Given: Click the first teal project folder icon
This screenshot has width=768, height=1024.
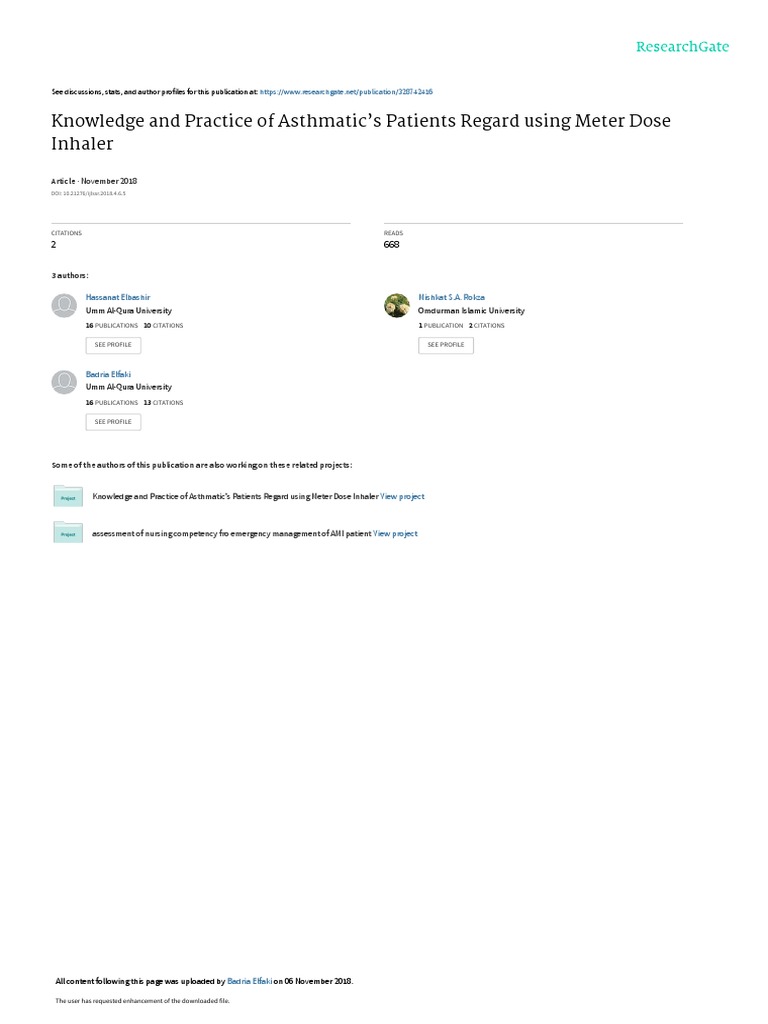Looking at the screenshot, I should pyautogui.click(x=68, y=496).
